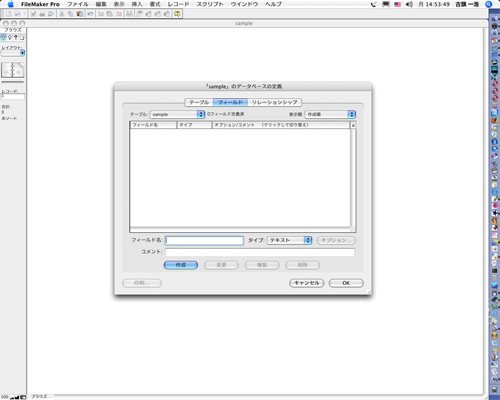500x400 pixels.
Task: Click the New Database toolbar icon
Action: pyautogui.click(x=9, y=14)
